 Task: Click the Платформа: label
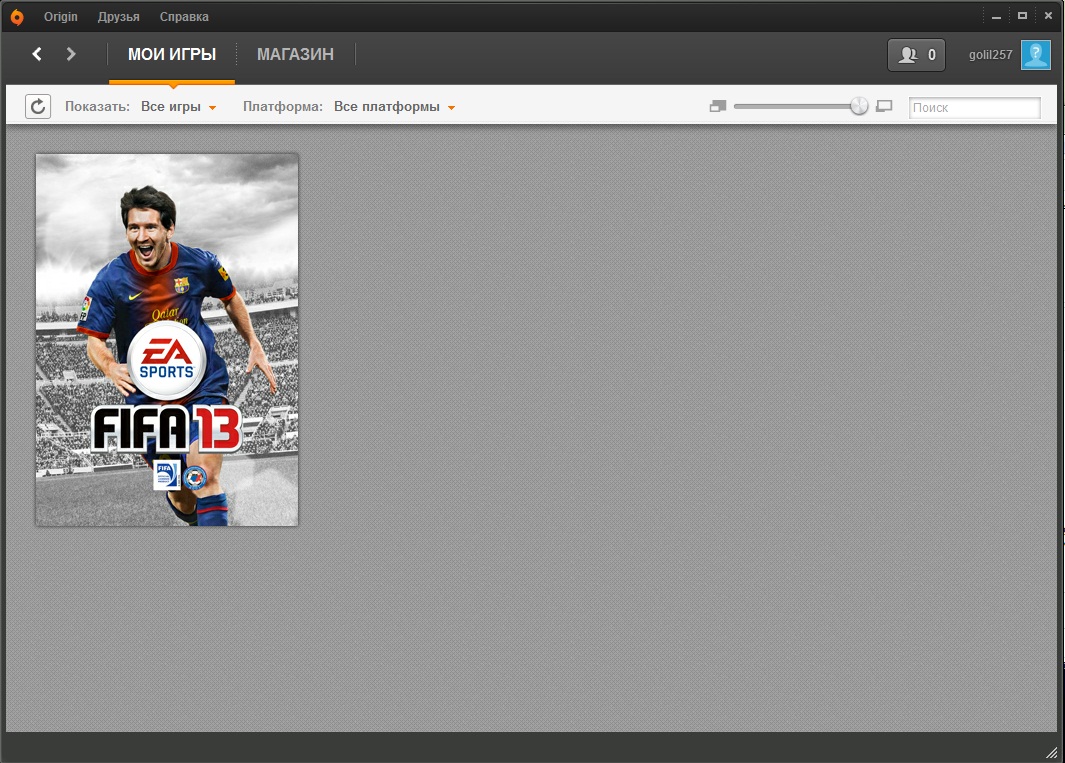coord(283,107)
